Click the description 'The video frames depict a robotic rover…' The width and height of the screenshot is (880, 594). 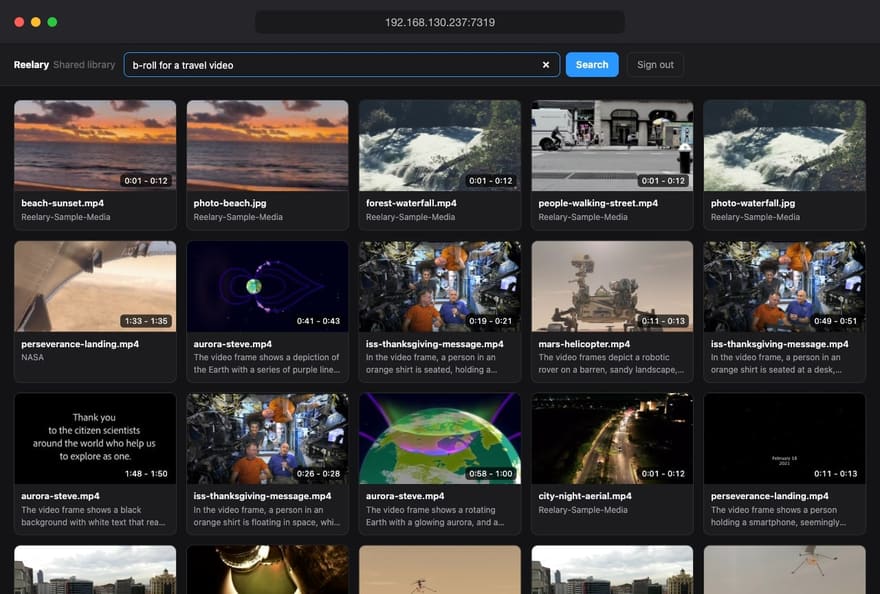[x=611, y=363]
